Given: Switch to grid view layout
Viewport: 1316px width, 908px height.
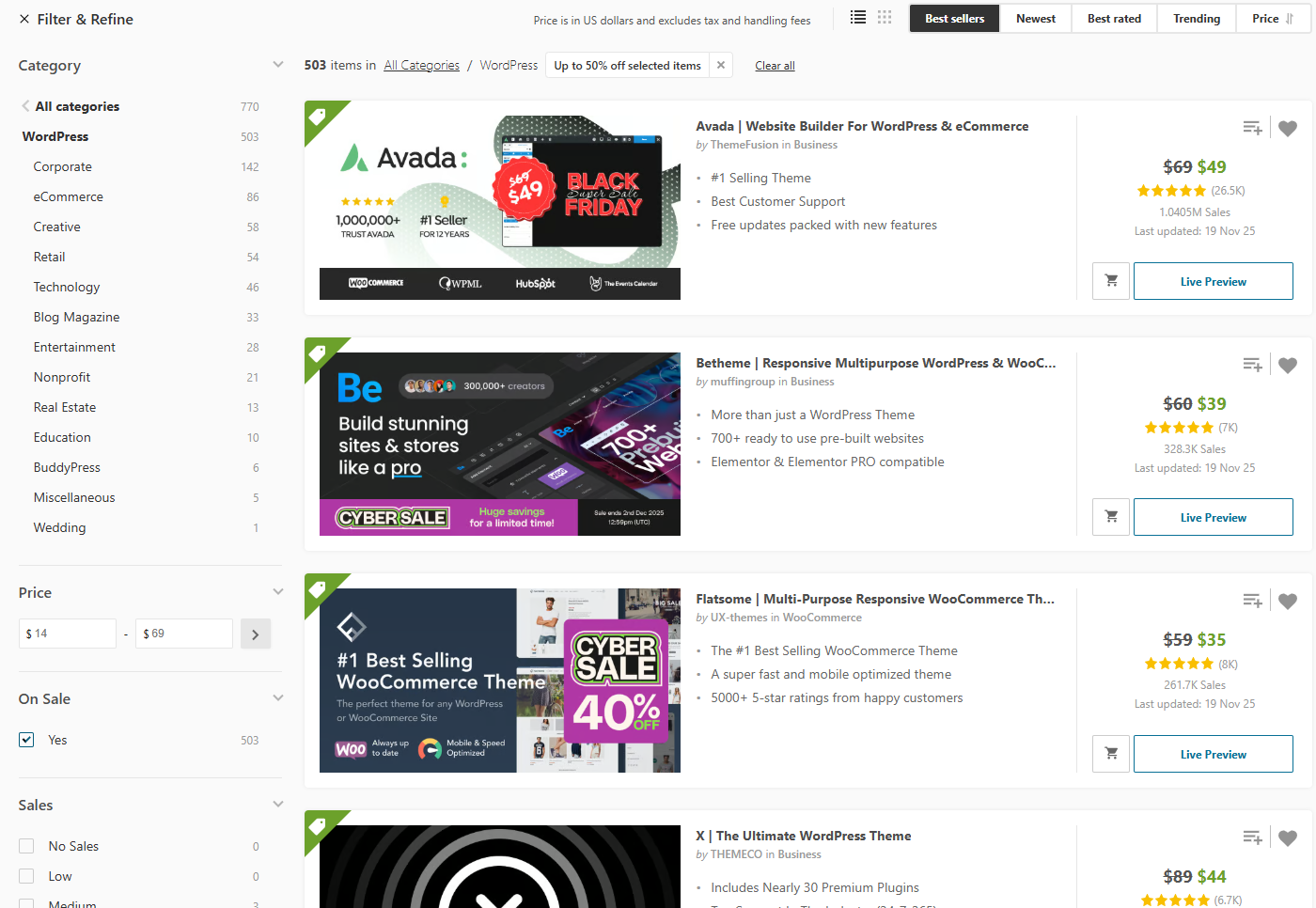Looking at the screenshot, I should pos(884,17).
